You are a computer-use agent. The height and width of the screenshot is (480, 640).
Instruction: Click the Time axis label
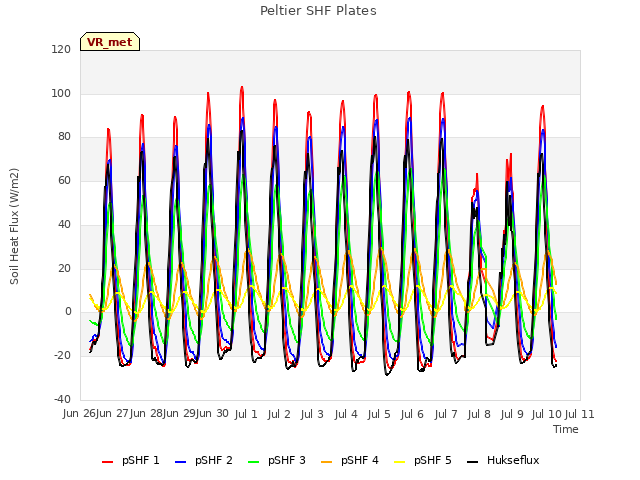point(566,429)
